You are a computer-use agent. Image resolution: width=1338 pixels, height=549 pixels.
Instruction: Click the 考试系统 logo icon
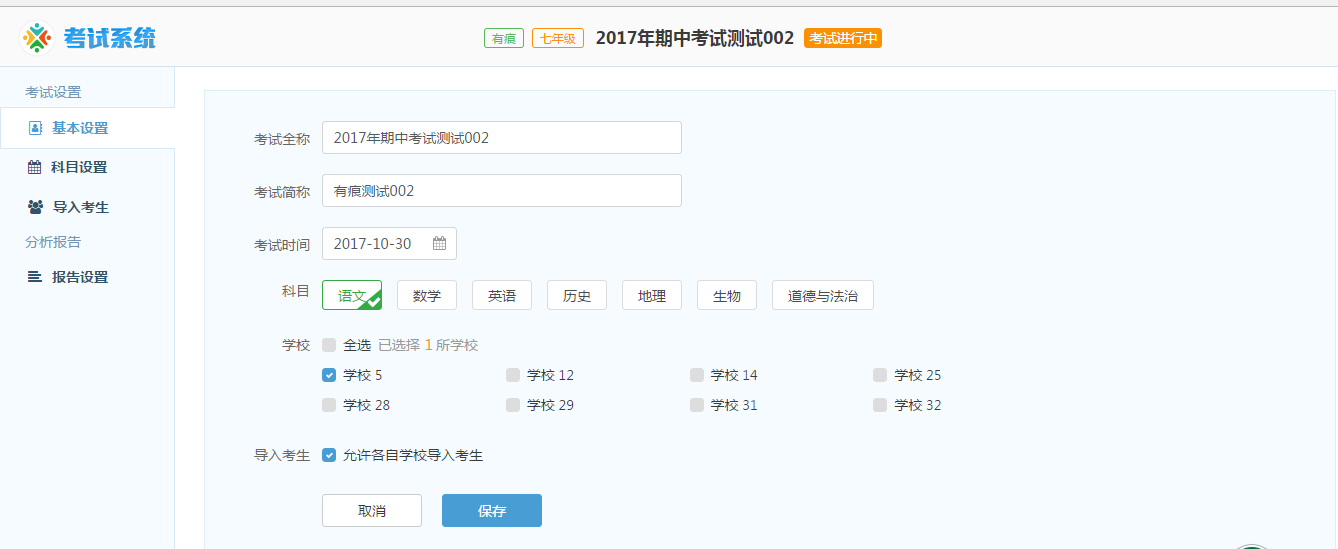(37, 38)
